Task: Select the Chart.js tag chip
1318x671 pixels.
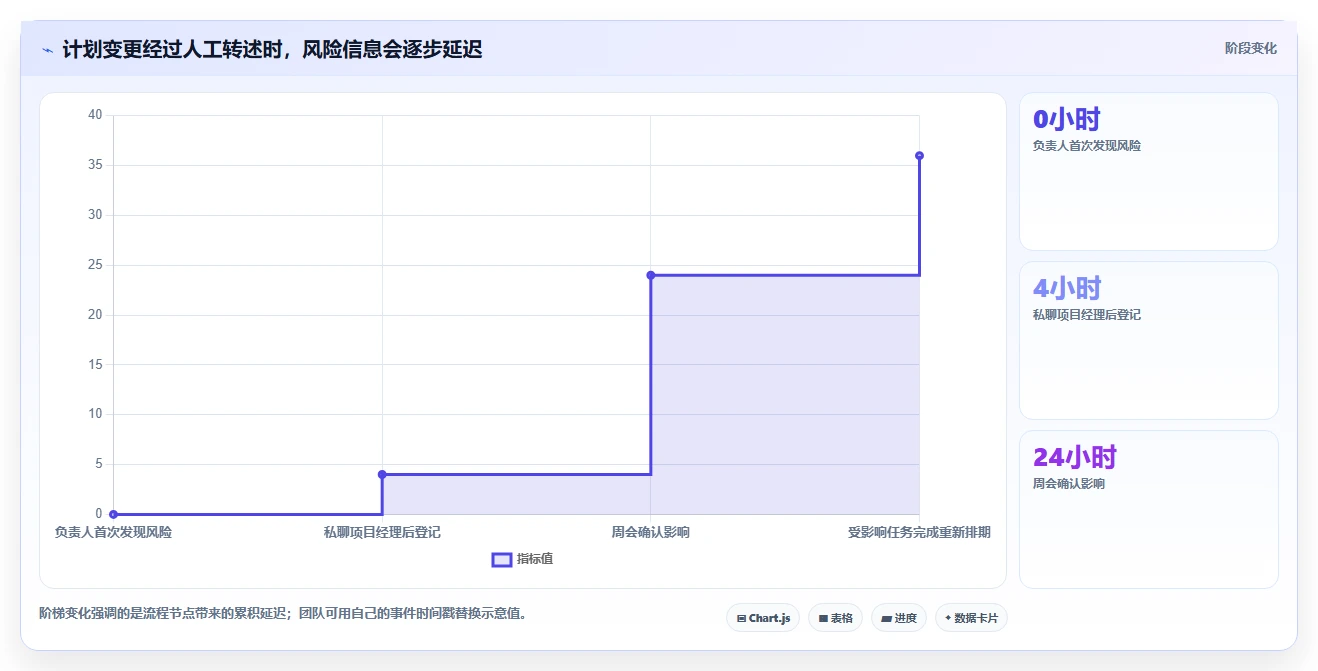Action: [x=763, y=618]
